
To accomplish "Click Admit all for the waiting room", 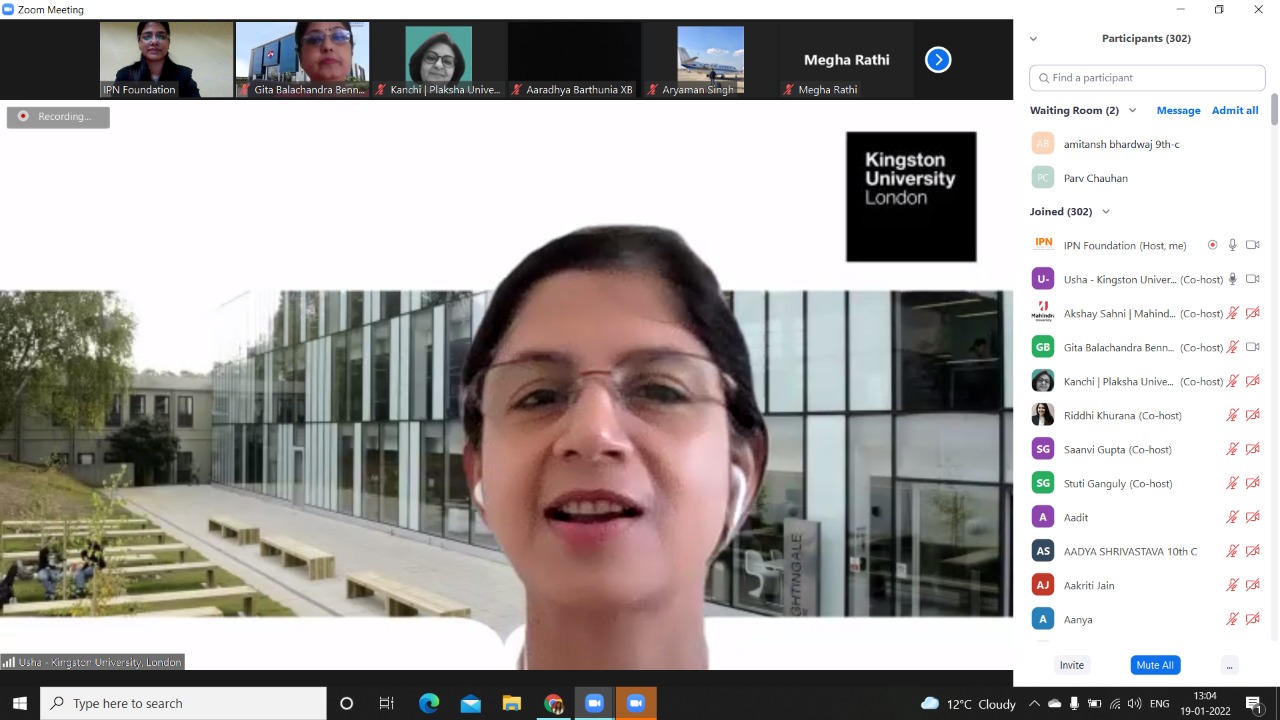I will [x=1234, y=110].
